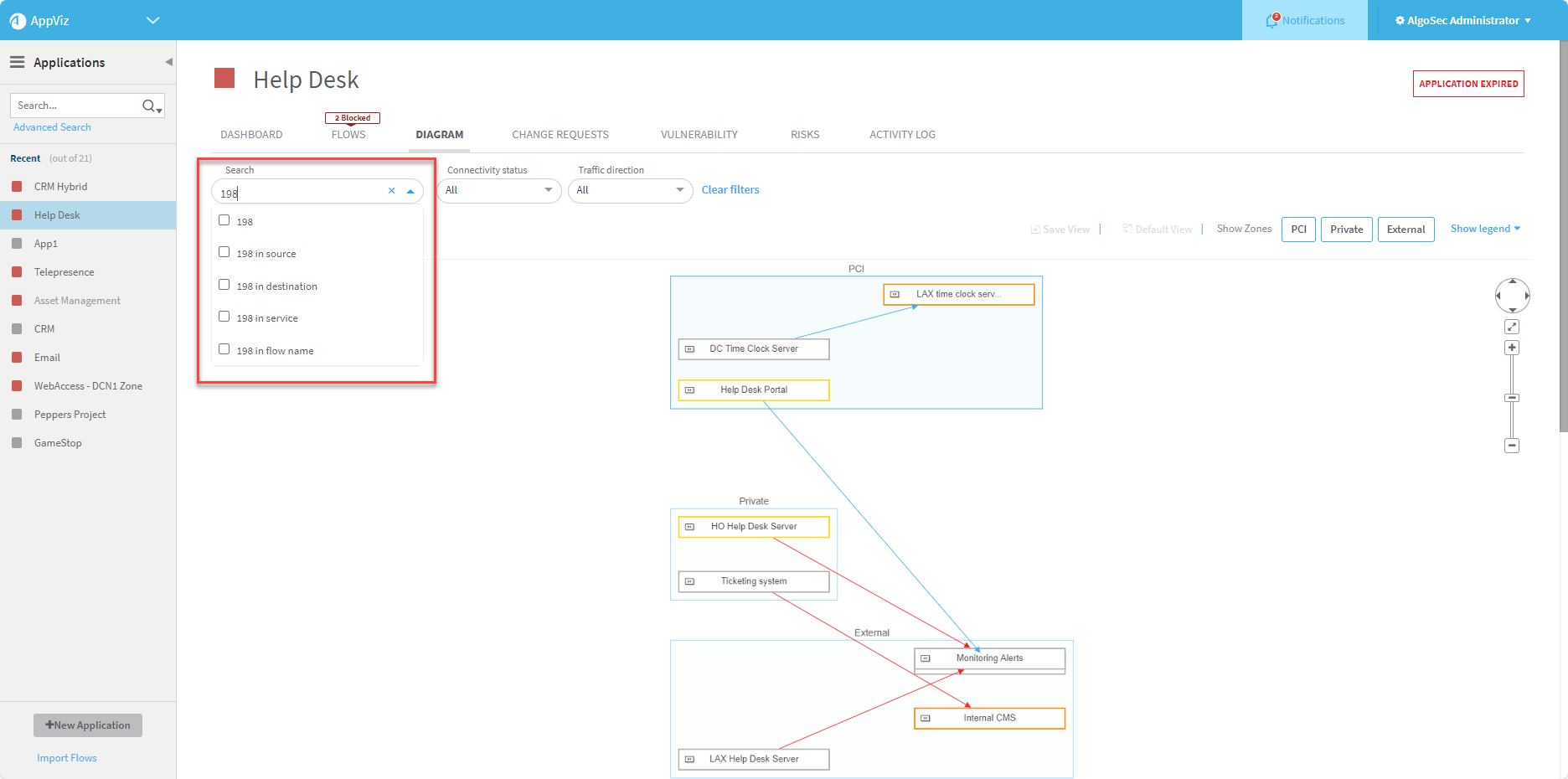Screen dimensions: 1568x779
Task: Collapse the Applications sidebar with the arrow
Action: 168,62
